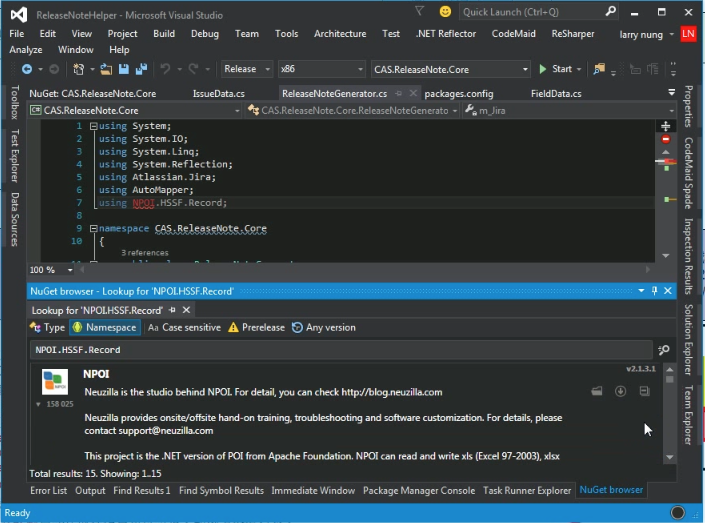Image resolution: width=705 pixels, height=523 pixels.
Task: Pin the ReleaseNoteGenerator.cs document tab
Action: tap(398, 93)
